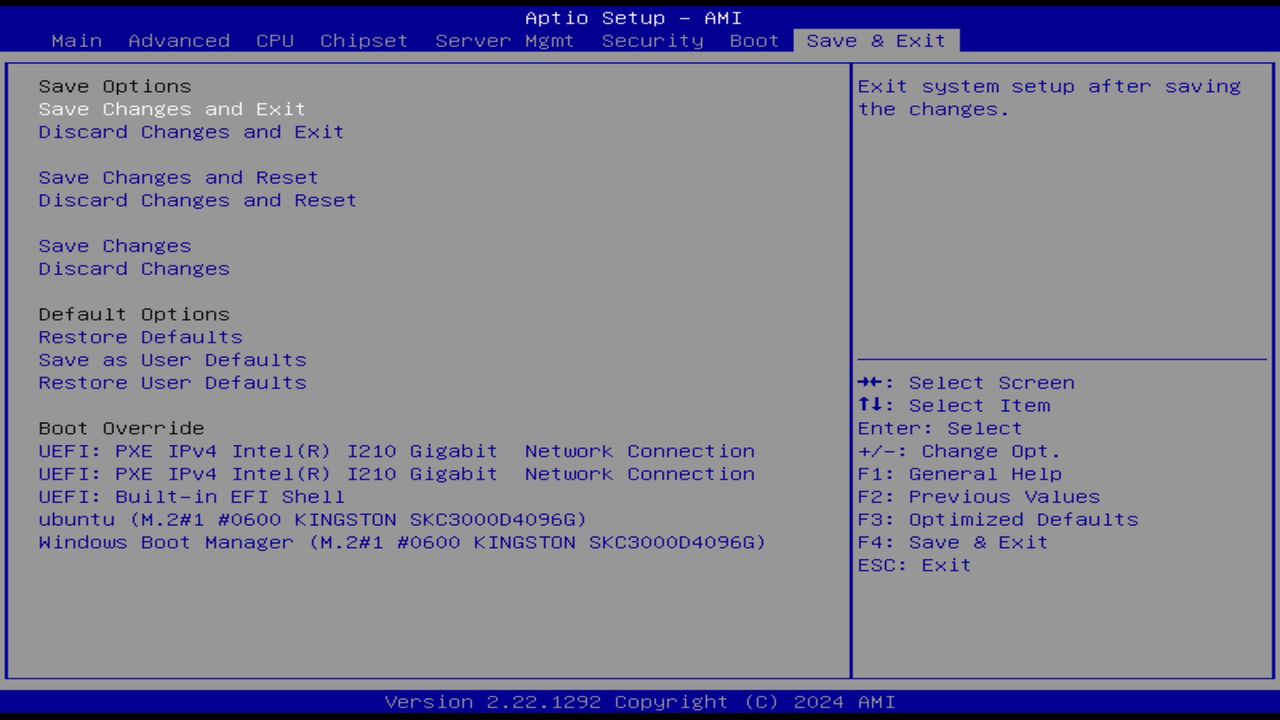Click the Aptio Setup - AMI title
1280x720 pixels.
pyautogui.click(x=633, y=18)
